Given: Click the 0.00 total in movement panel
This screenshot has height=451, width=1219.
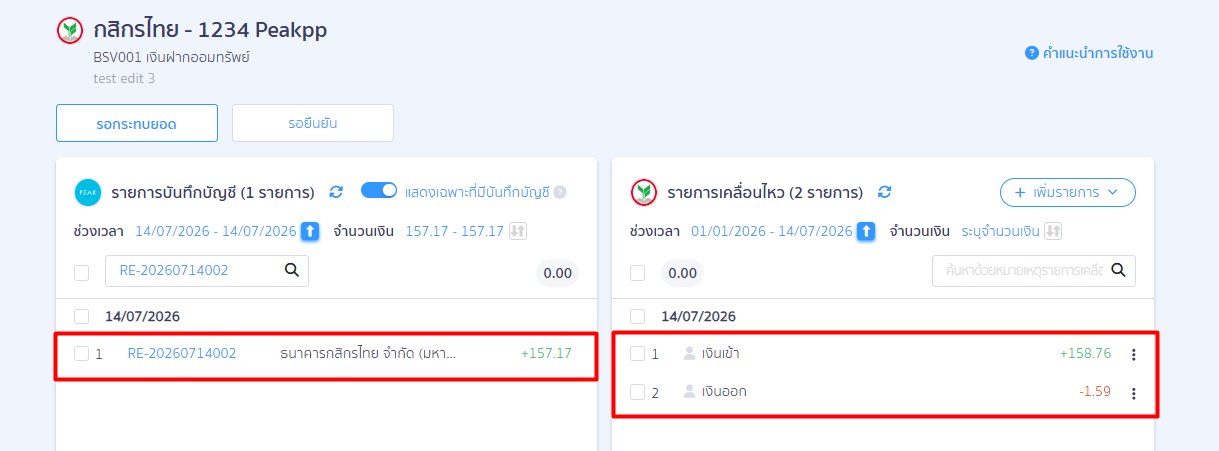Looking at the screenshot, I should tap(682, 273).
